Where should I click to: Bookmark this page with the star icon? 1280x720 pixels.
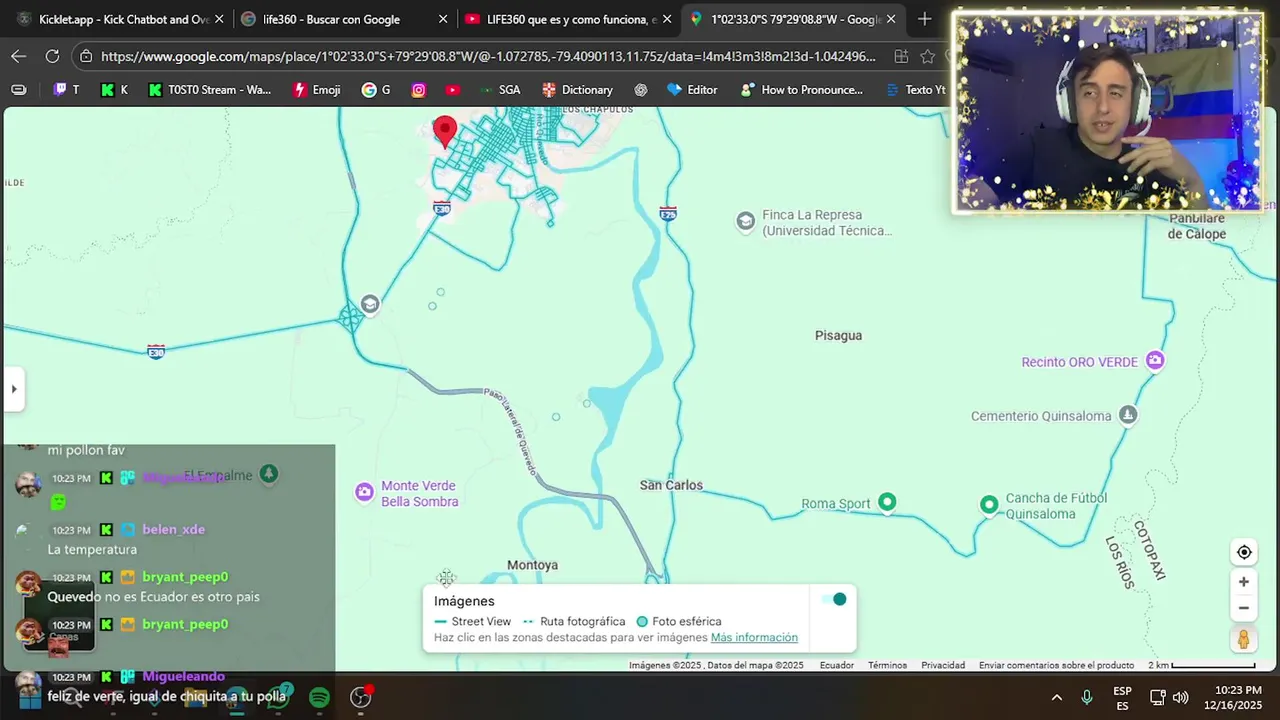(928, 56)
